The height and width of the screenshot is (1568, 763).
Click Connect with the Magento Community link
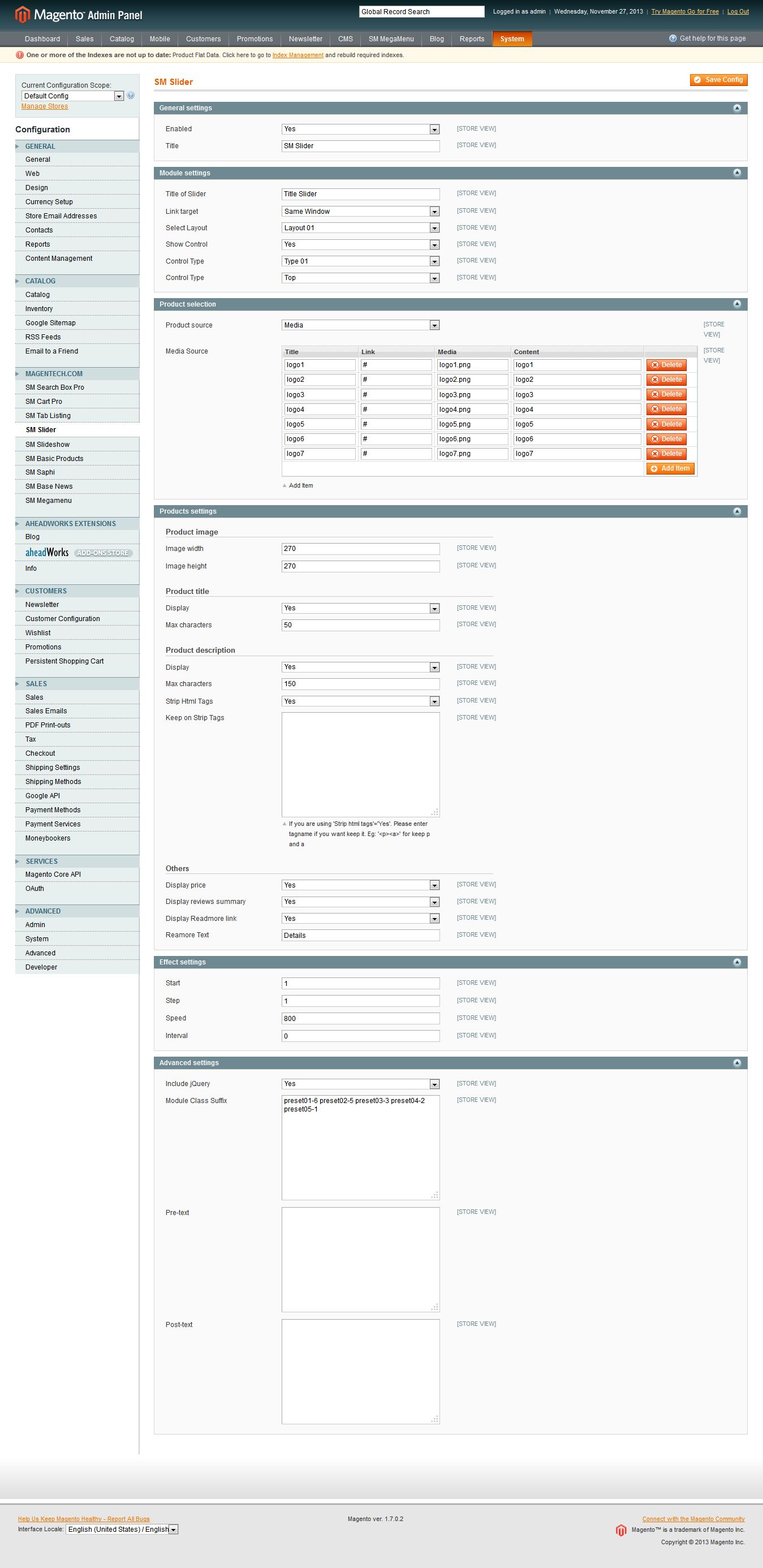pyautogui.click(x=693, y=1519)
